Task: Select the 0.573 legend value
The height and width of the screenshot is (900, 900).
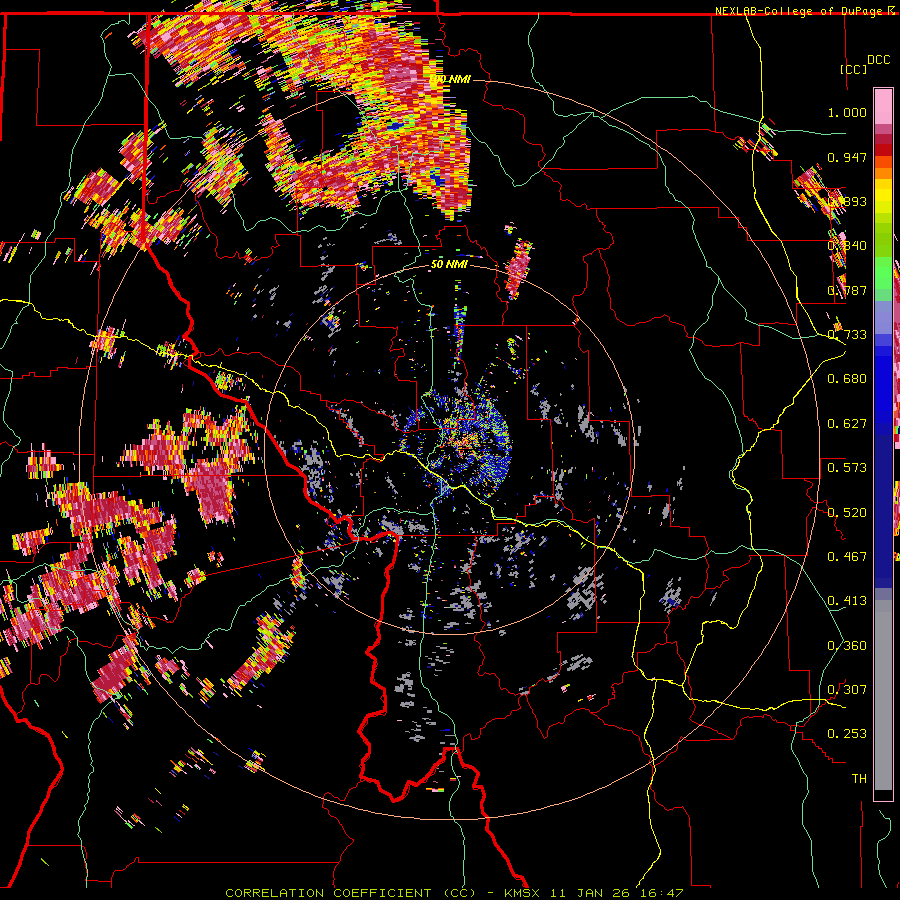Action: (x=847, y=468)
